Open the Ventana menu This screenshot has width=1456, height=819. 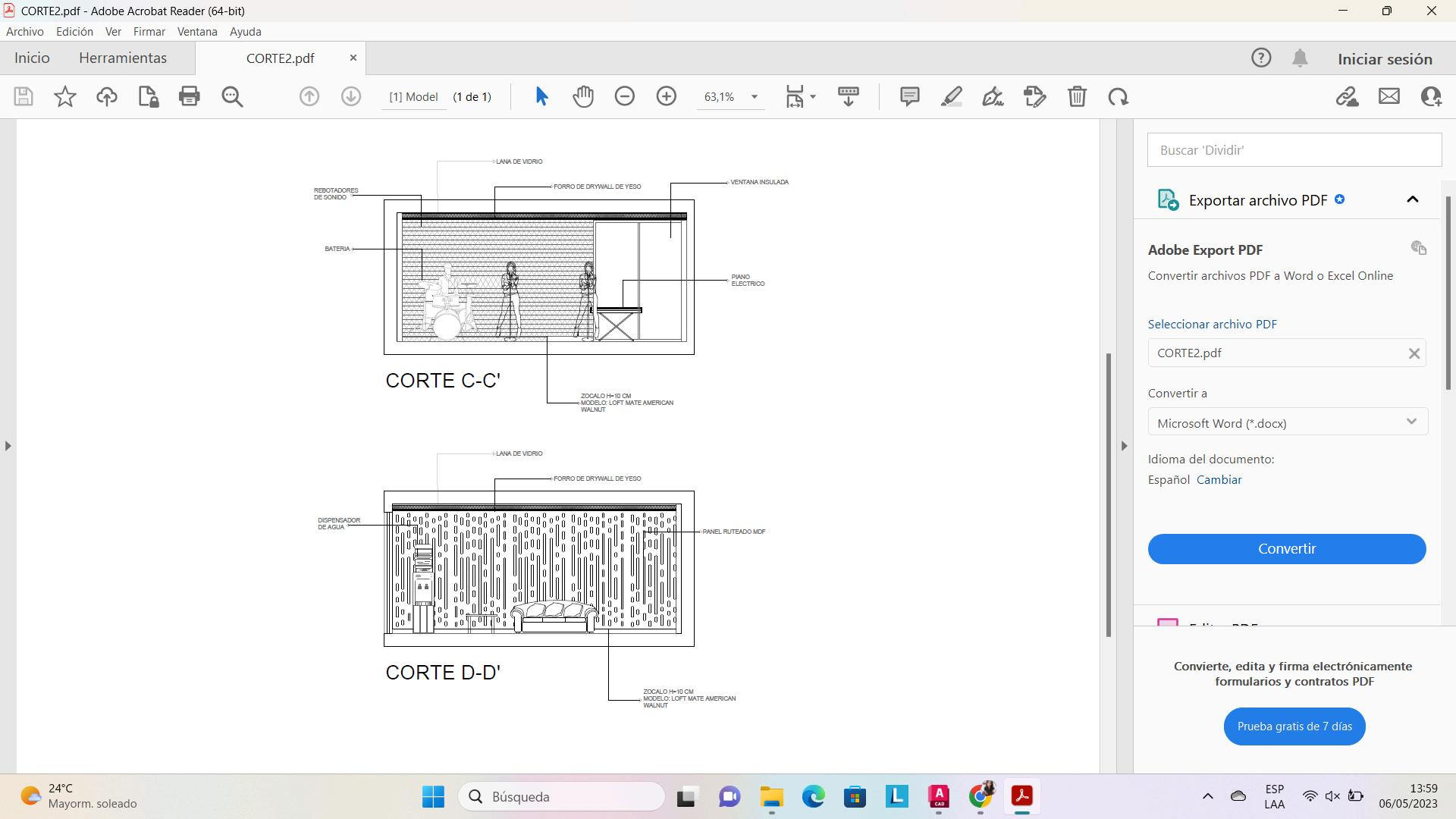click(x=197, y=32)
